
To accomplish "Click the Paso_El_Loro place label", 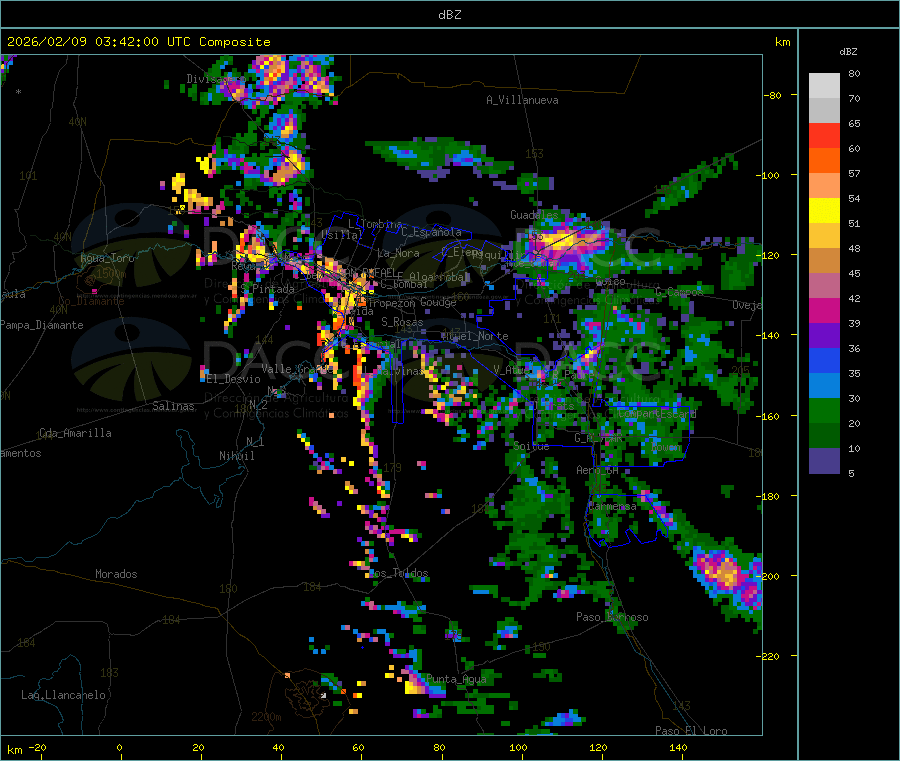I will [691, 731].
